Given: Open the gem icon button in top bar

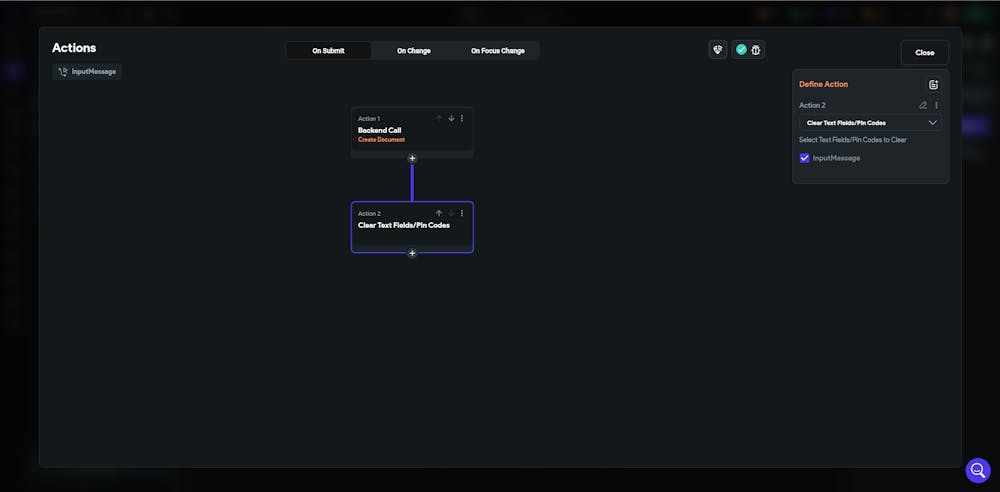Looking at the screenshot, I should click(x=717, y=50).
